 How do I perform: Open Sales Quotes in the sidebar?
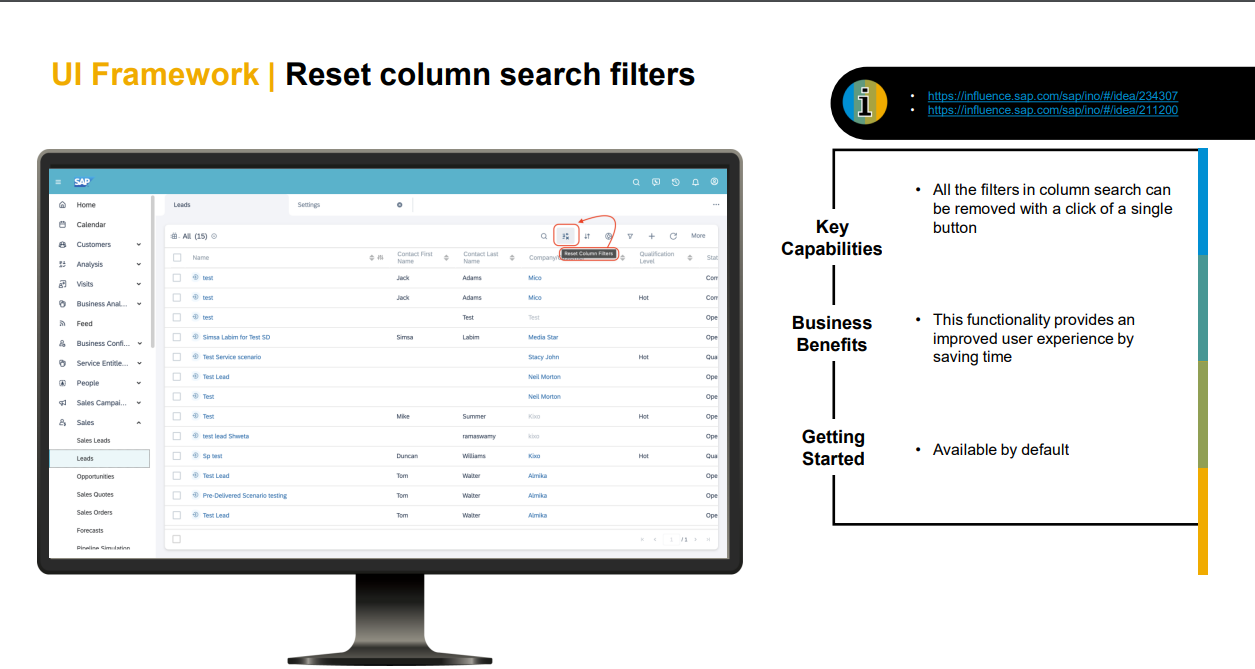click(x=95, y=495)
